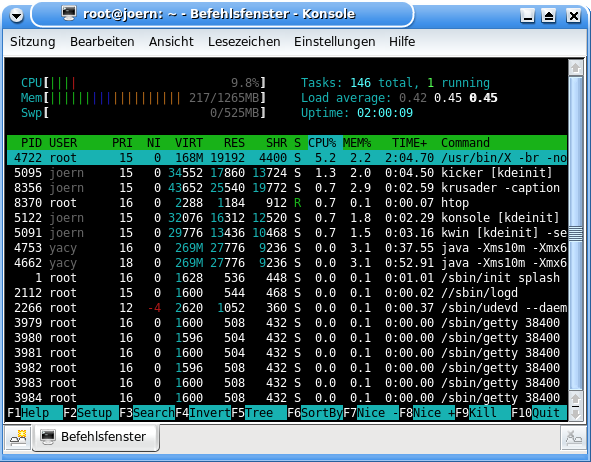Click the scrollbar up arrow at top

point(576,68)
